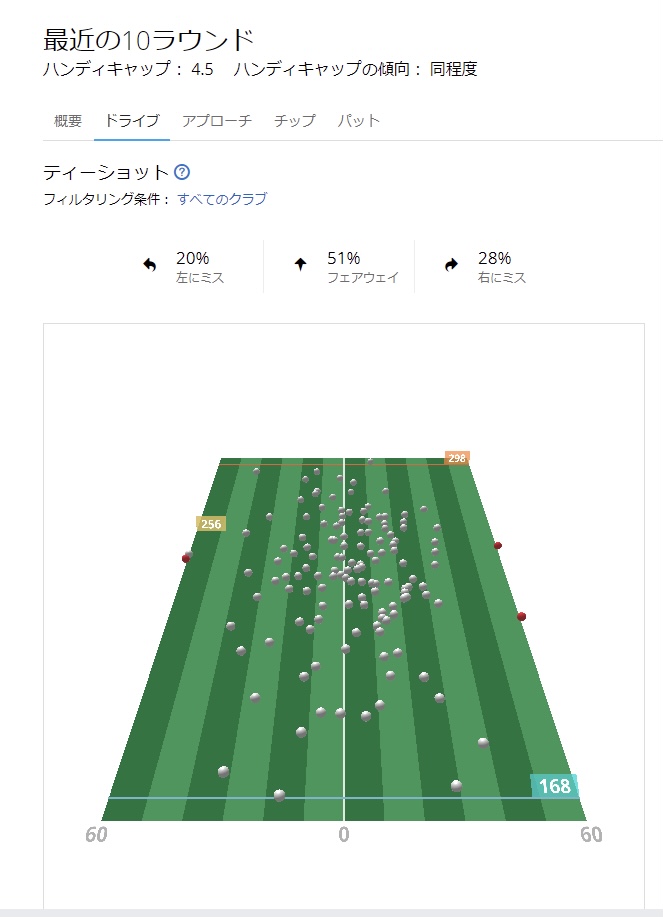The width and height of the screenshot is (663, 917).
Task: Go to the チップ tab
Action: (x=295, y=121)
